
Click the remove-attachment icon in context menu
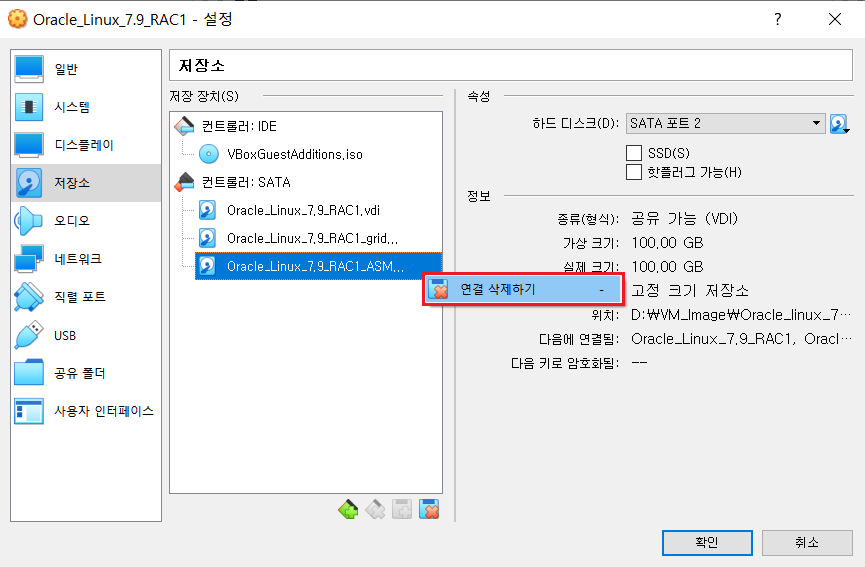point(439,289)
